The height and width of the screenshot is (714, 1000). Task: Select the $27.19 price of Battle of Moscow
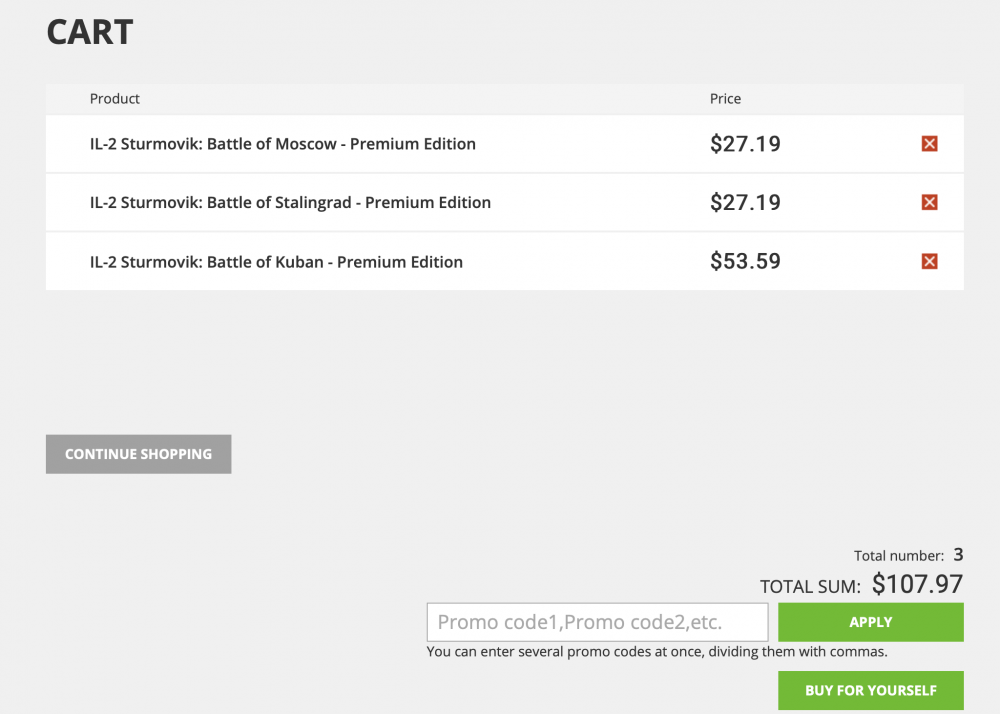[x=745, y=143]
